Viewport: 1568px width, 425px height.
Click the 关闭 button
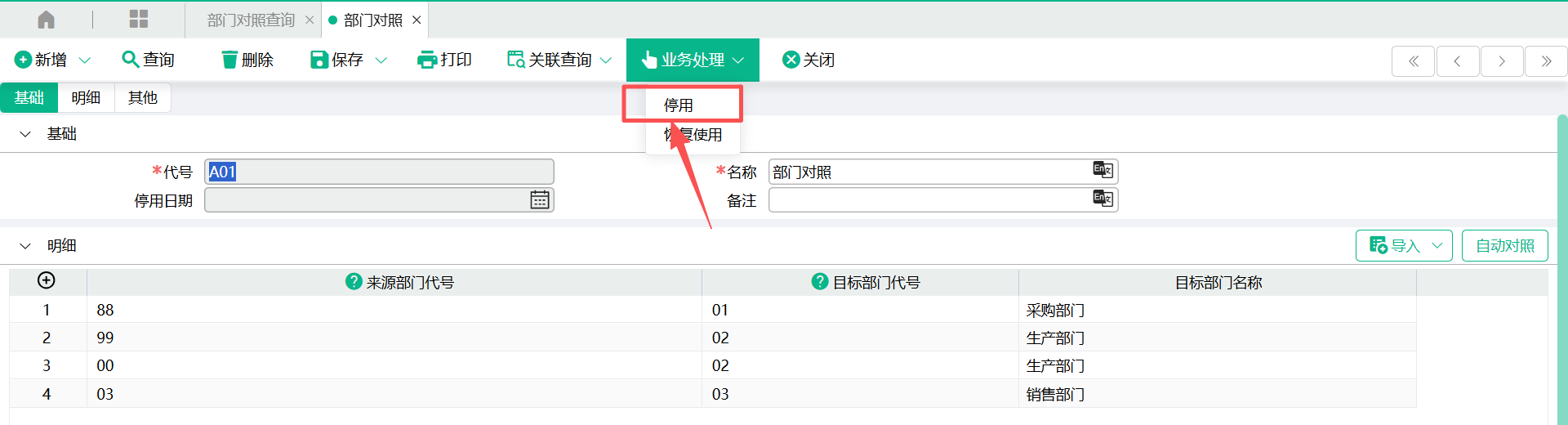pos(808,60)
